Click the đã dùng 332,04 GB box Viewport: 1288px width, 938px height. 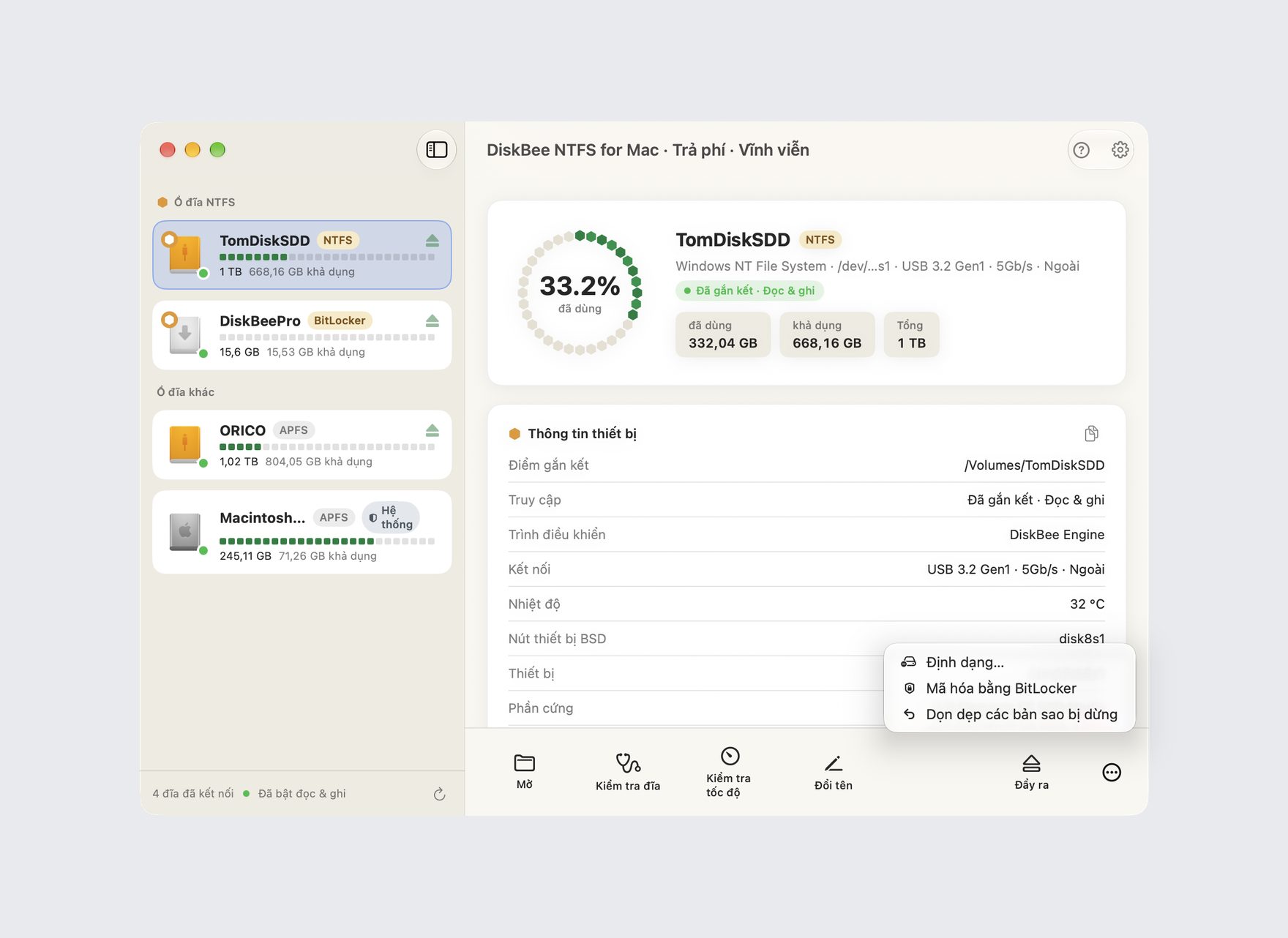(x=723, y=334)
